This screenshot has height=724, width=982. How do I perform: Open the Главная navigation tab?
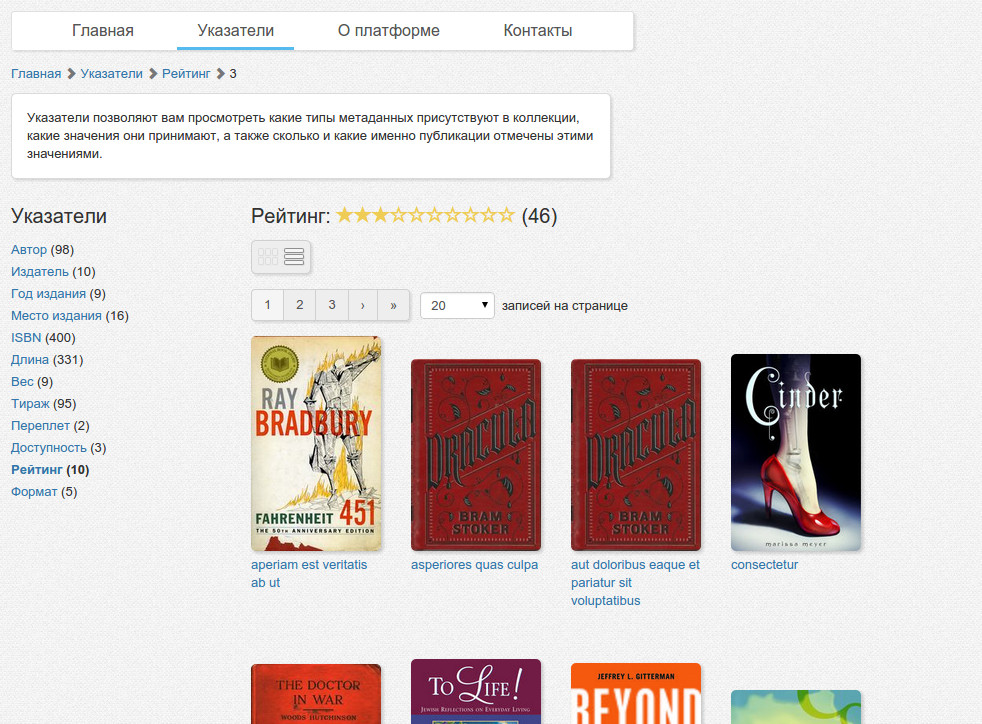(x=103, y=31)
